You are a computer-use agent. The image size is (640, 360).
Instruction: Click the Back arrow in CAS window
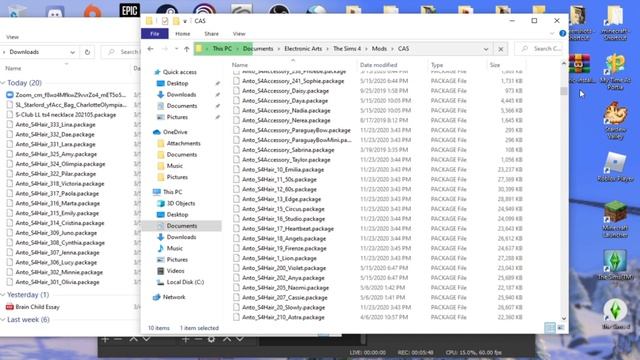pos(150,49)
